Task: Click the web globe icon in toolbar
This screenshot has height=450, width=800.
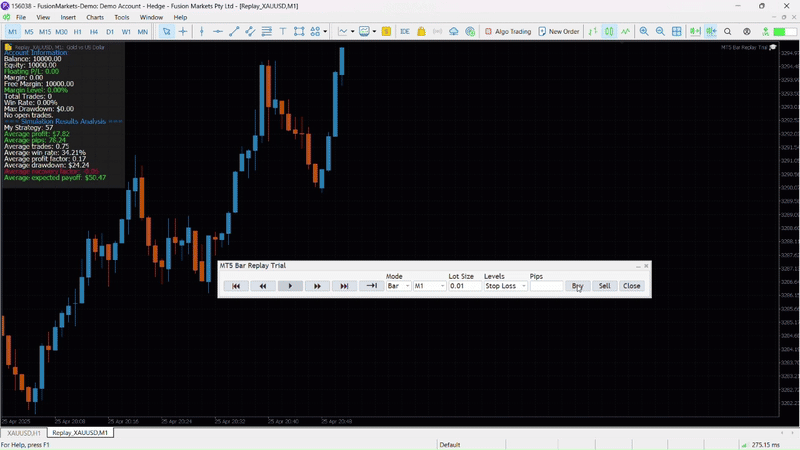Action: pos(470,32)
